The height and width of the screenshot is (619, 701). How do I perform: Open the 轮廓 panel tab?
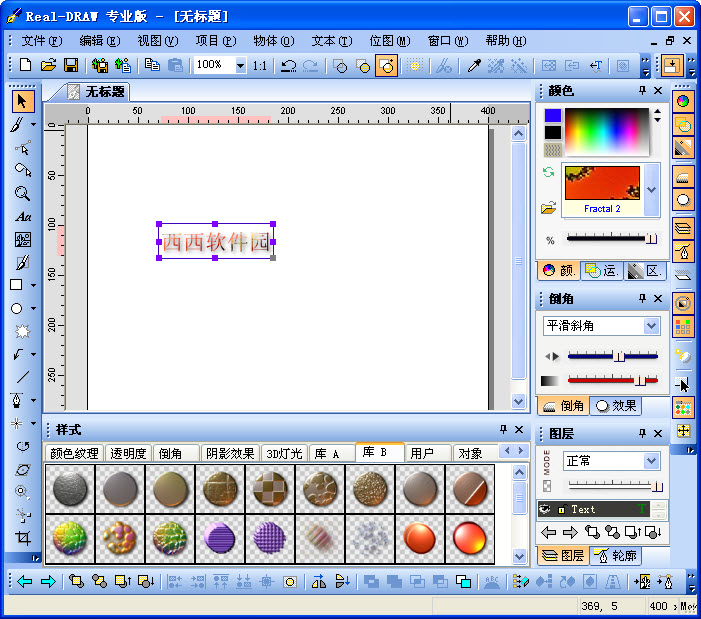[616, 556]
